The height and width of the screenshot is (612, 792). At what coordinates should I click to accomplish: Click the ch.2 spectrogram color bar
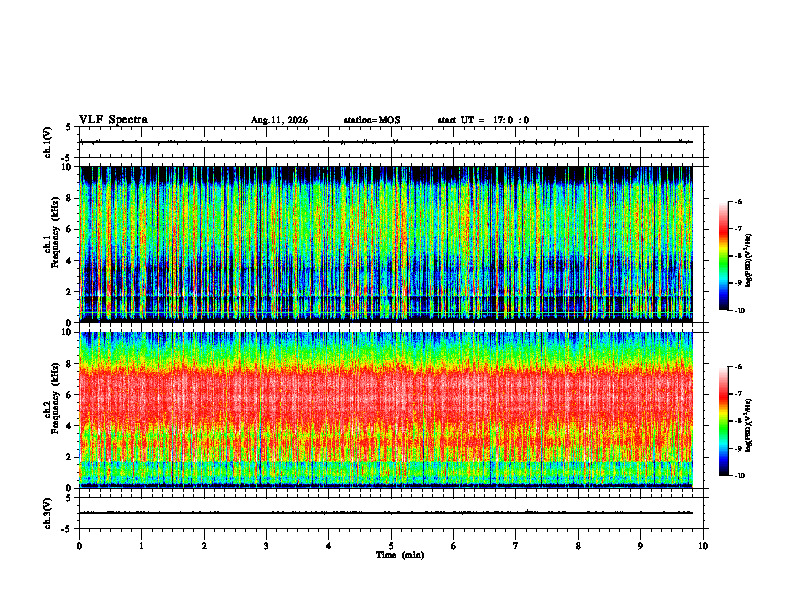point(723,421)
